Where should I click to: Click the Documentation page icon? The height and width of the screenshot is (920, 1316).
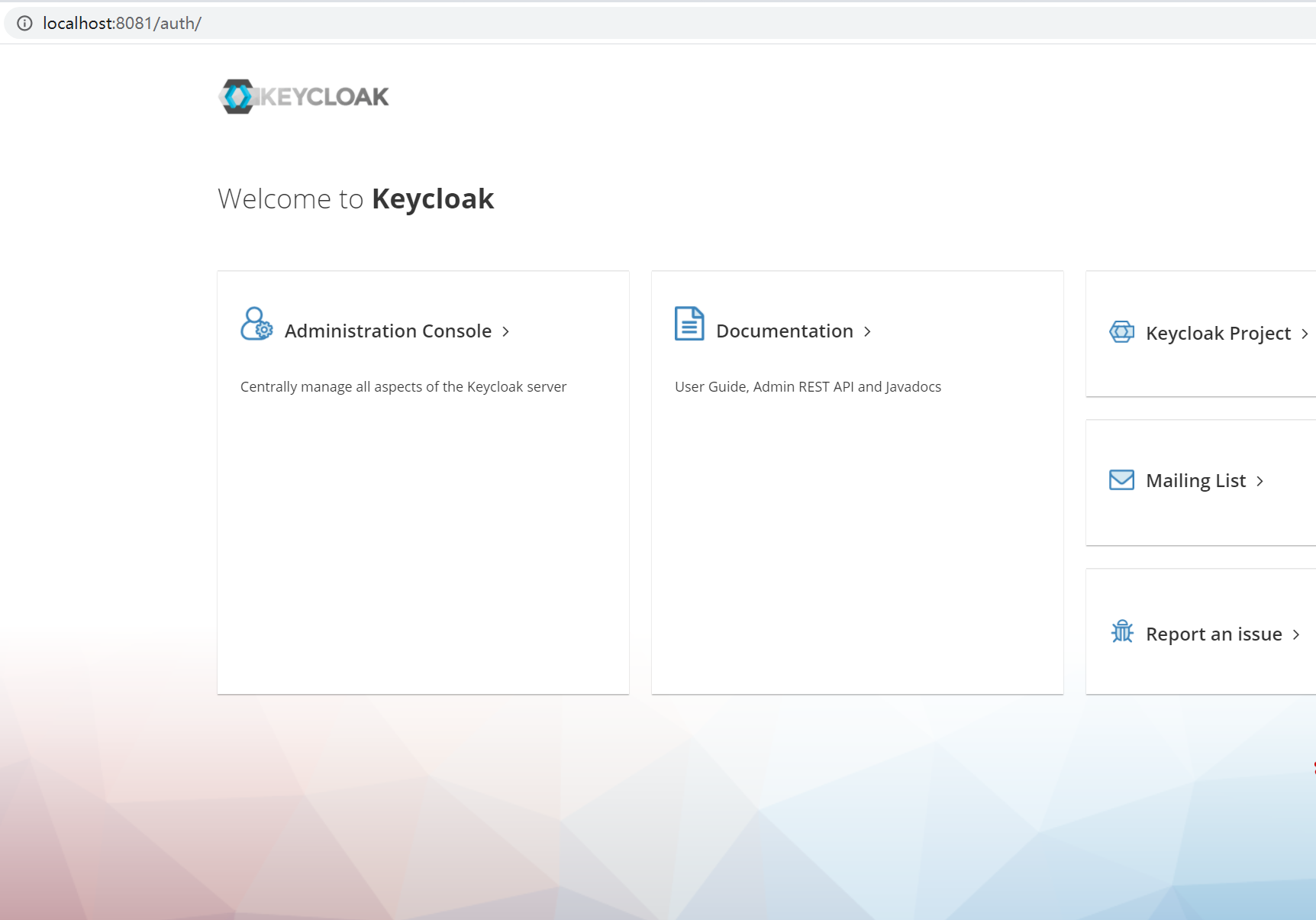pos(689,324)
